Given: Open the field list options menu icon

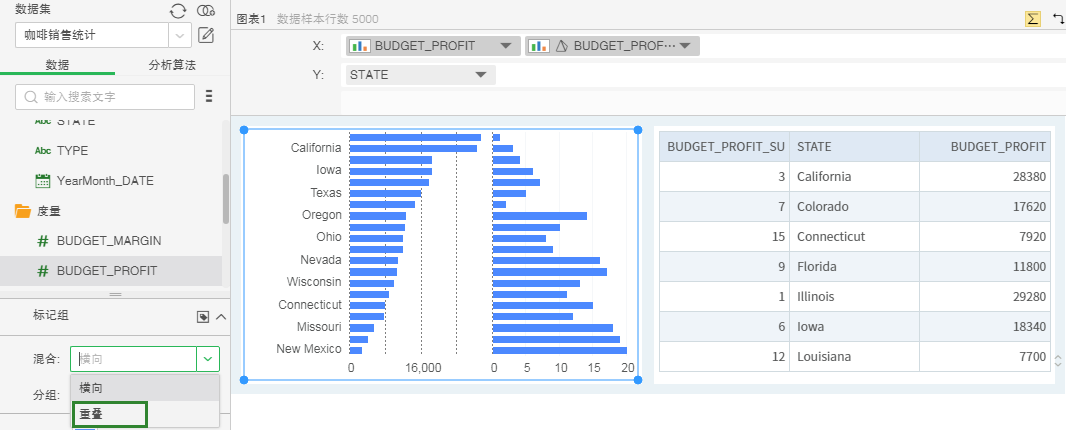Looking at the screenshot, I should [209, 97].
